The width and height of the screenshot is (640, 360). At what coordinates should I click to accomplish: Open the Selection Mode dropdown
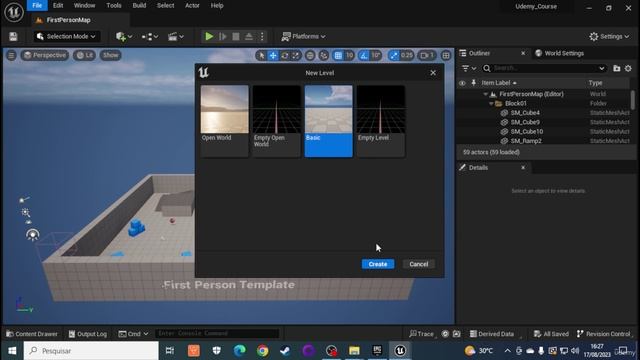click(x=67, y=37)
